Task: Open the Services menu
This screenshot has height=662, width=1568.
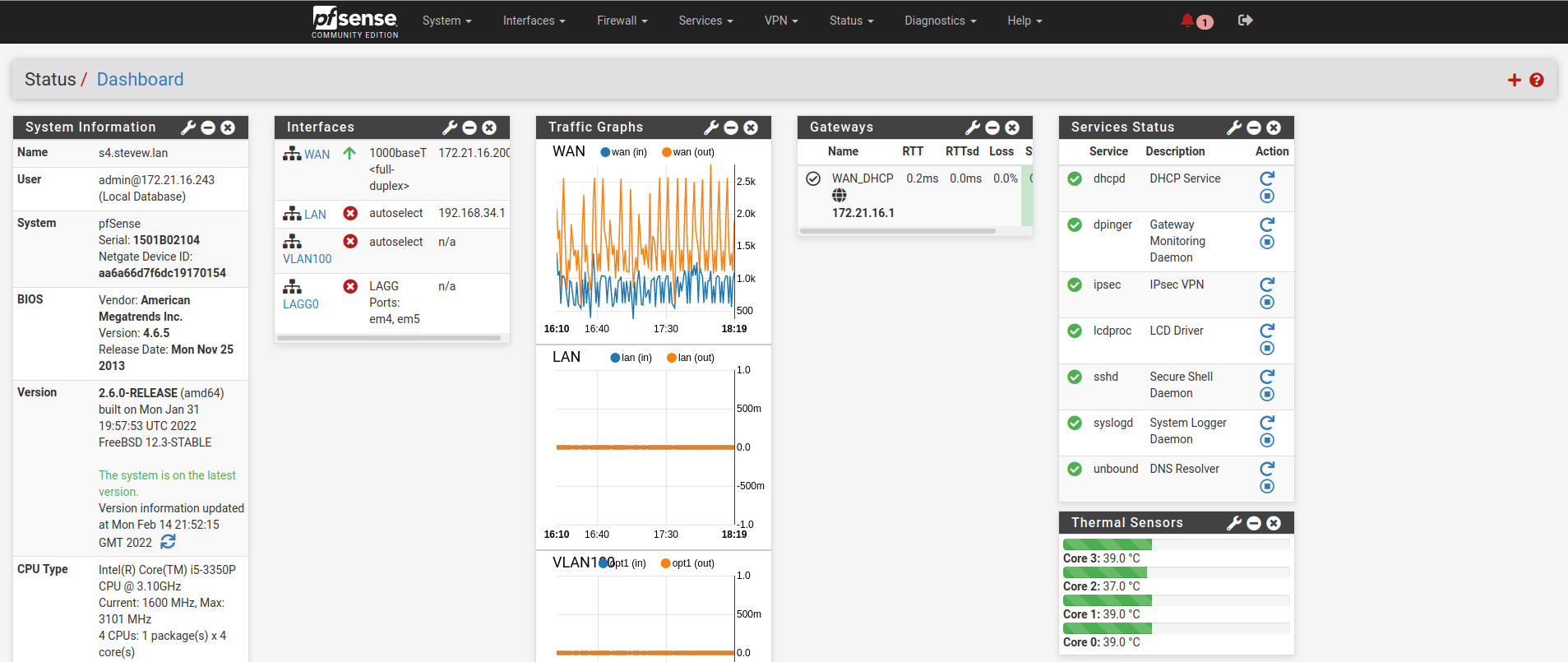Action: [705, 21]
